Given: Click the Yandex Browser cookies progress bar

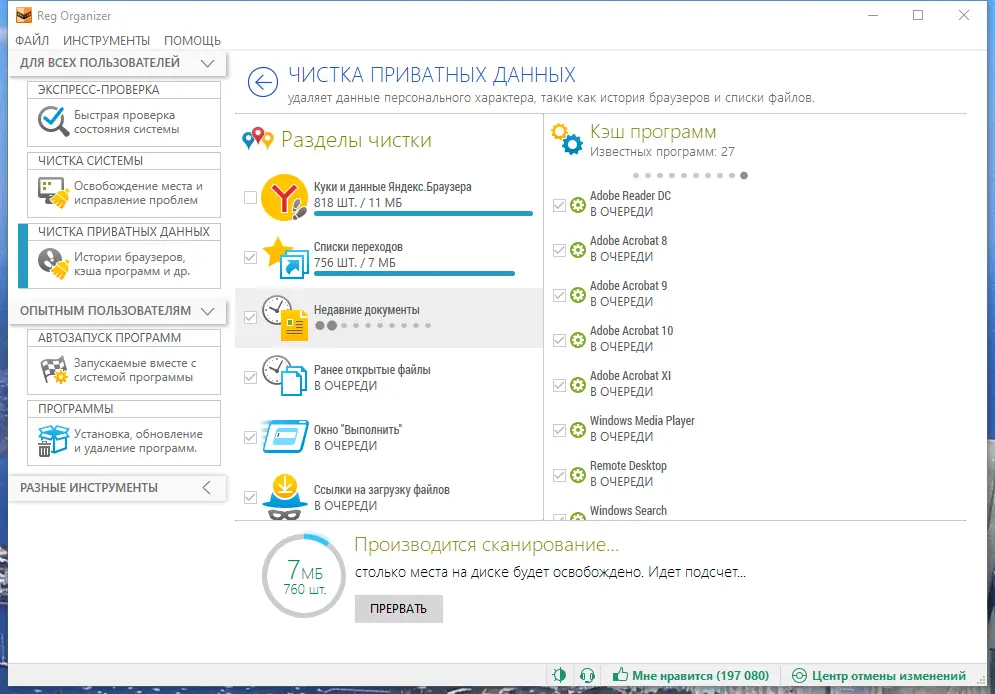Looking at the screenshot, I should pyautogui.click(x=423, y=214).
